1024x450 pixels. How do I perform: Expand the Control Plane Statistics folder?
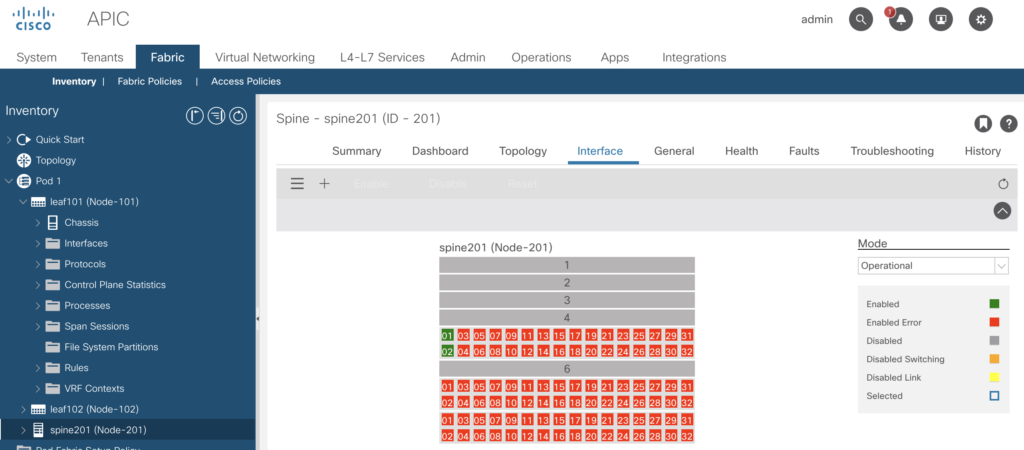[37, 285]
